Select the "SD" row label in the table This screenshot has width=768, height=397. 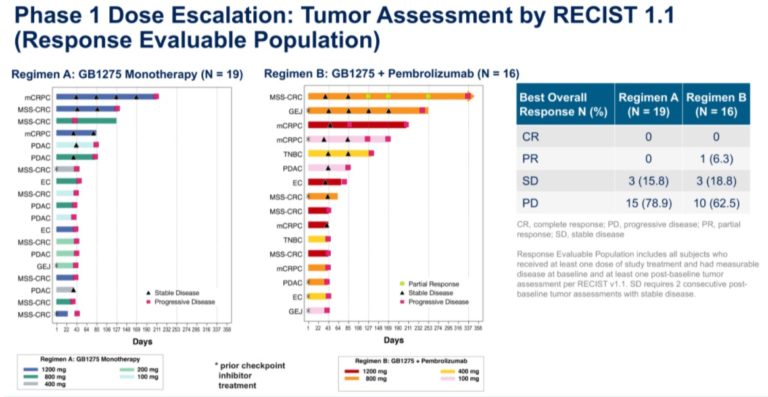[530, 181]
